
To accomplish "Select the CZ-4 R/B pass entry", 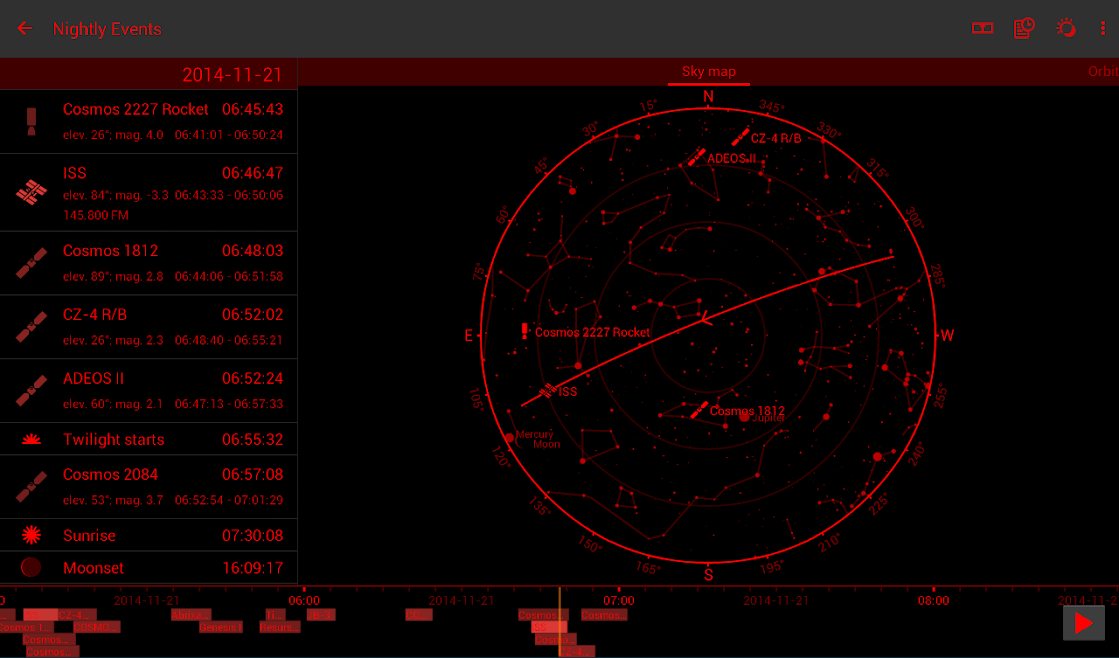I will (149, 326).
